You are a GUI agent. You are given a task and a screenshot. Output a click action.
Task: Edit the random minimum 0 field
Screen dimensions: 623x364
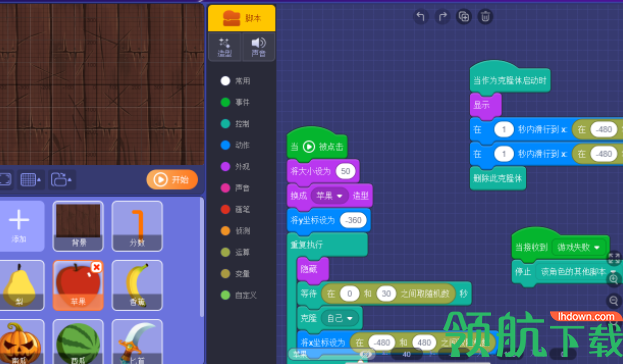(350, 294)
